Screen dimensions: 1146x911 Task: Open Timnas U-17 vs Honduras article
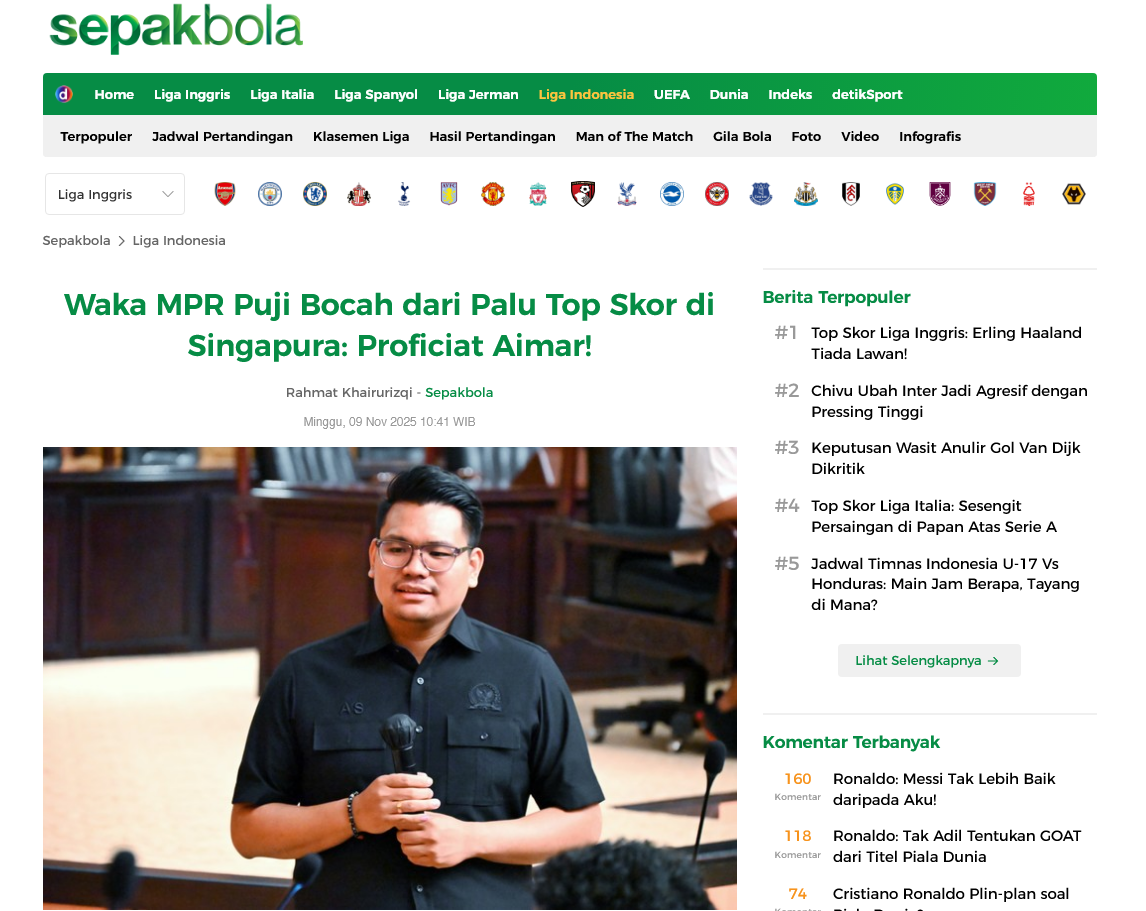point(945,583)
